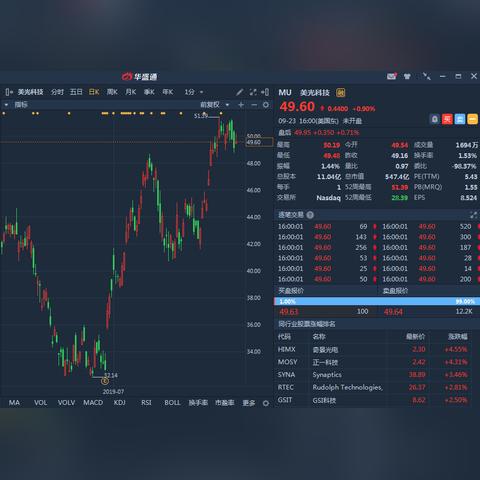The height and width of the screenshot is (480, 480).
Task: Click the bid/ask ratio blue bar
Action: 377,301
